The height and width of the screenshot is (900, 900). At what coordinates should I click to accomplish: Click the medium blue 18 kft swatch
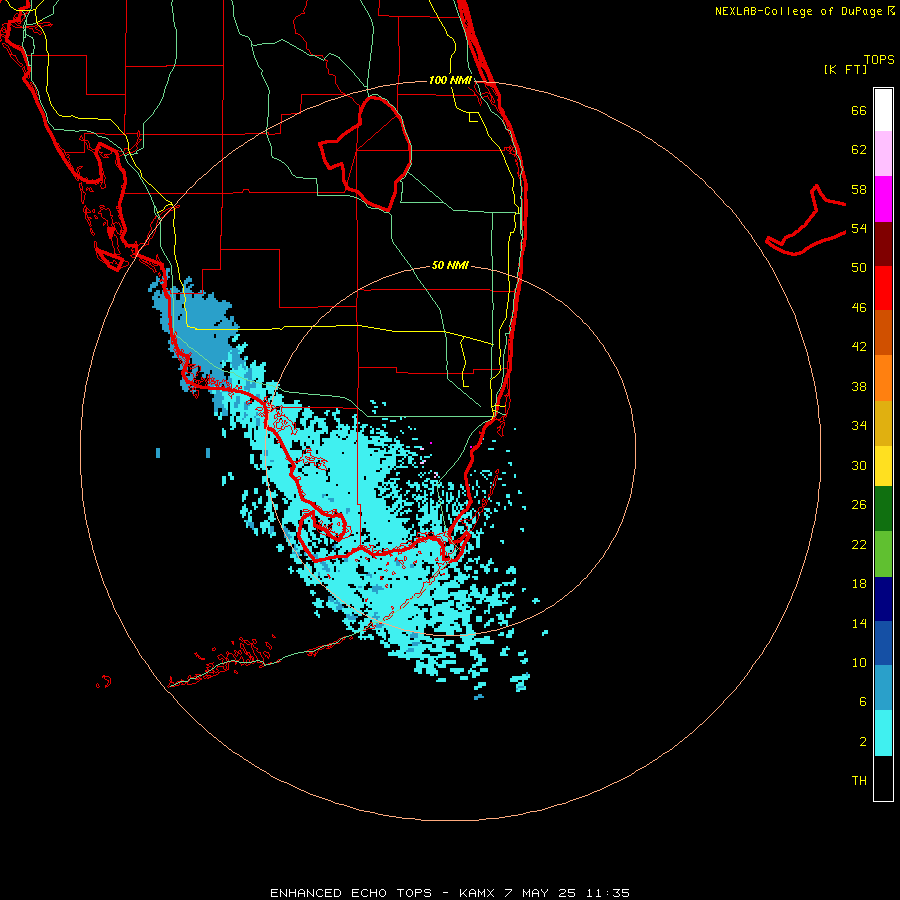[x=883, y=643]
